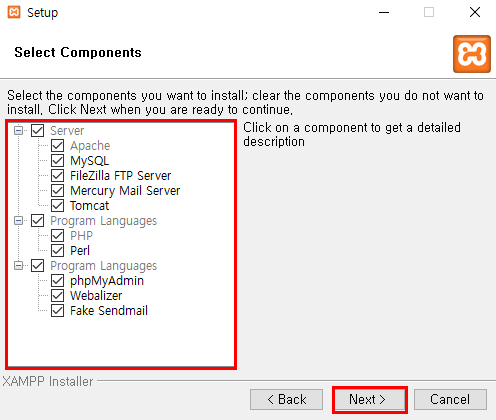This screenshot has height=420, width=496.
Task: Go to the Next step
Action: [x=370, y=399]
